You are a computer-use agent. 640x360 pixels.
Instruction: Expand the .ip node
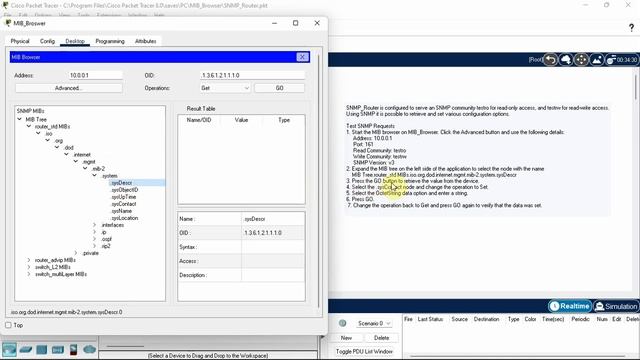(94, 232)
